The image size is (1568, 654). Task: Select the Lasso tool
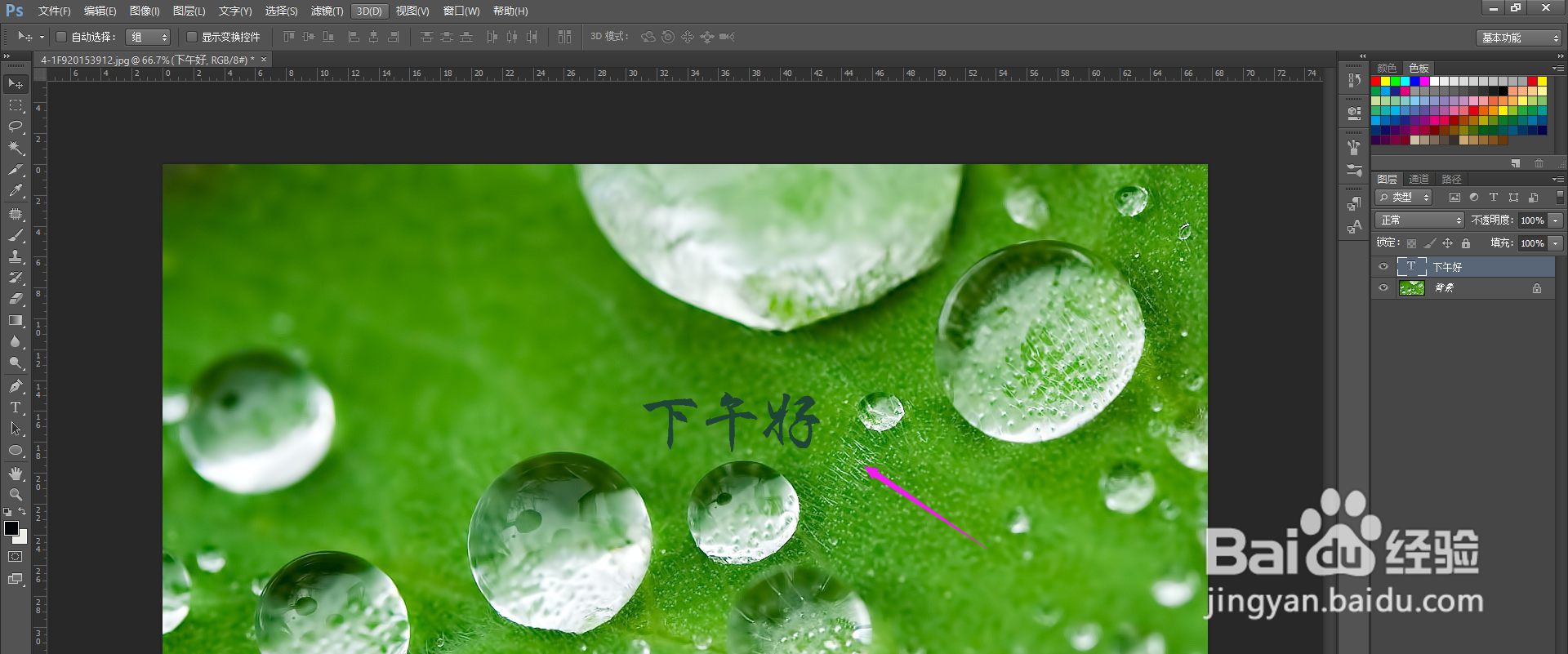[16, 127]
